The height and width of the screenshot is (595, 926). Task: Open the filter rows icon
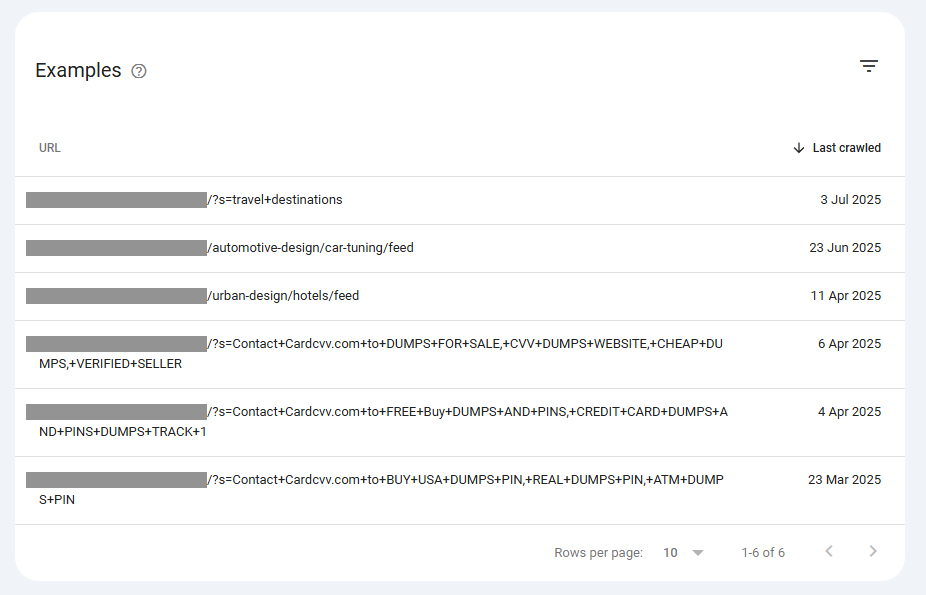pyautogui.click(x=868, y=66)
